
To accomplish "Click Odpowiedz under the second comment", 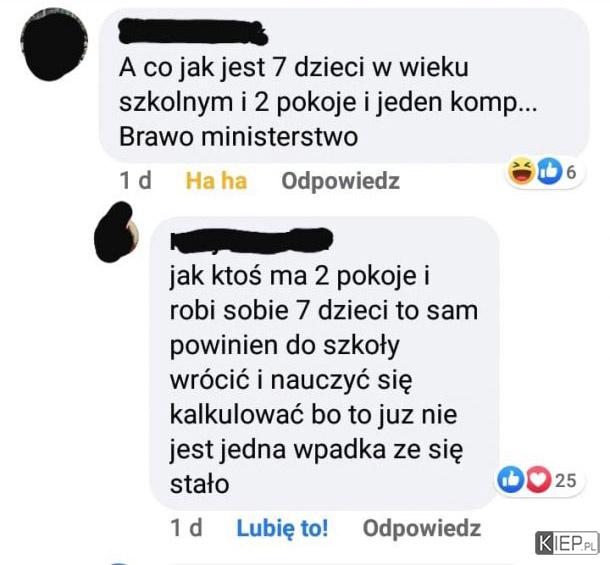I will (422, 528).
